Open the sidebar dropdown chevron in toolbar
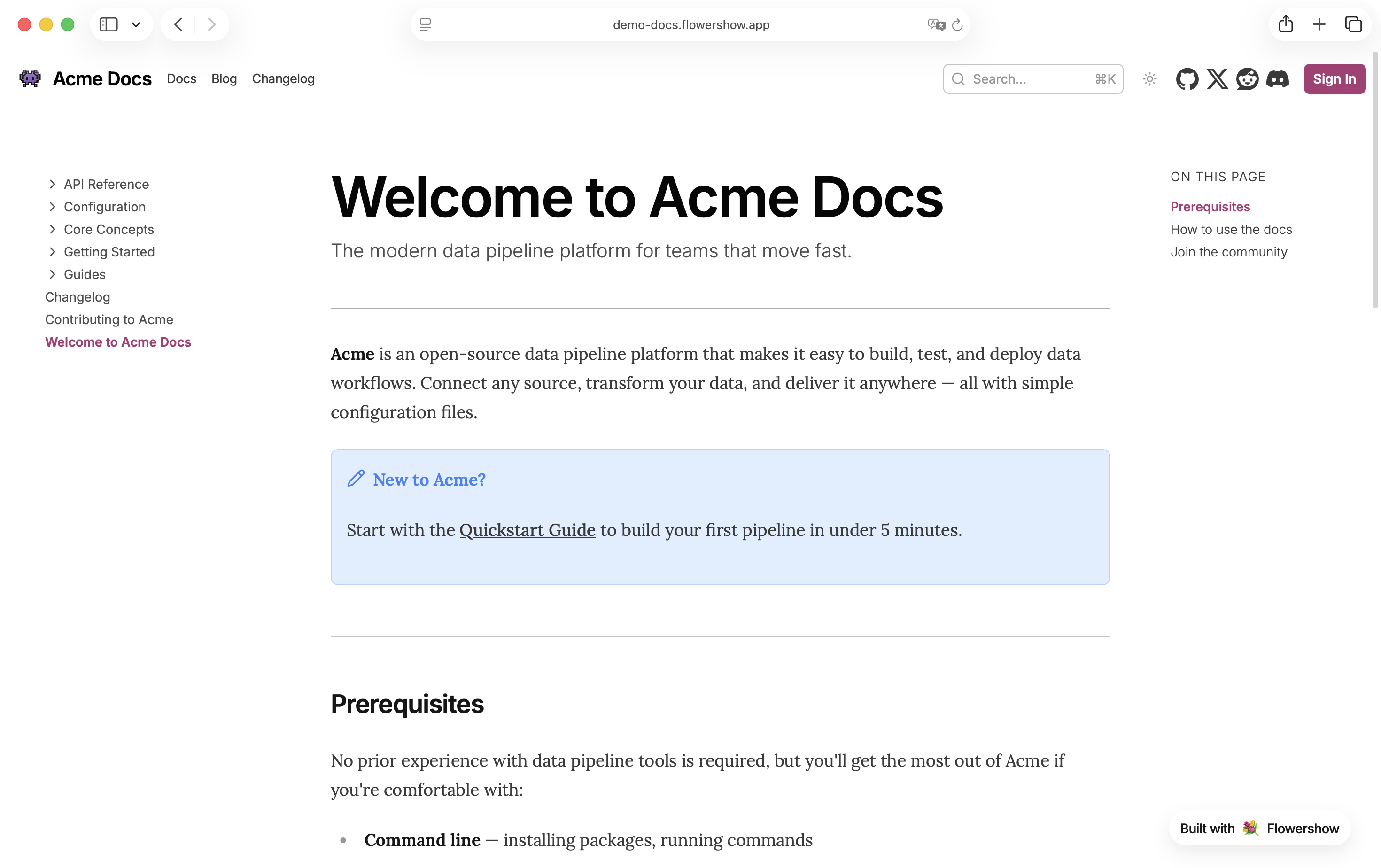This screenshot has height=868, width=1381. pos(136,24)
